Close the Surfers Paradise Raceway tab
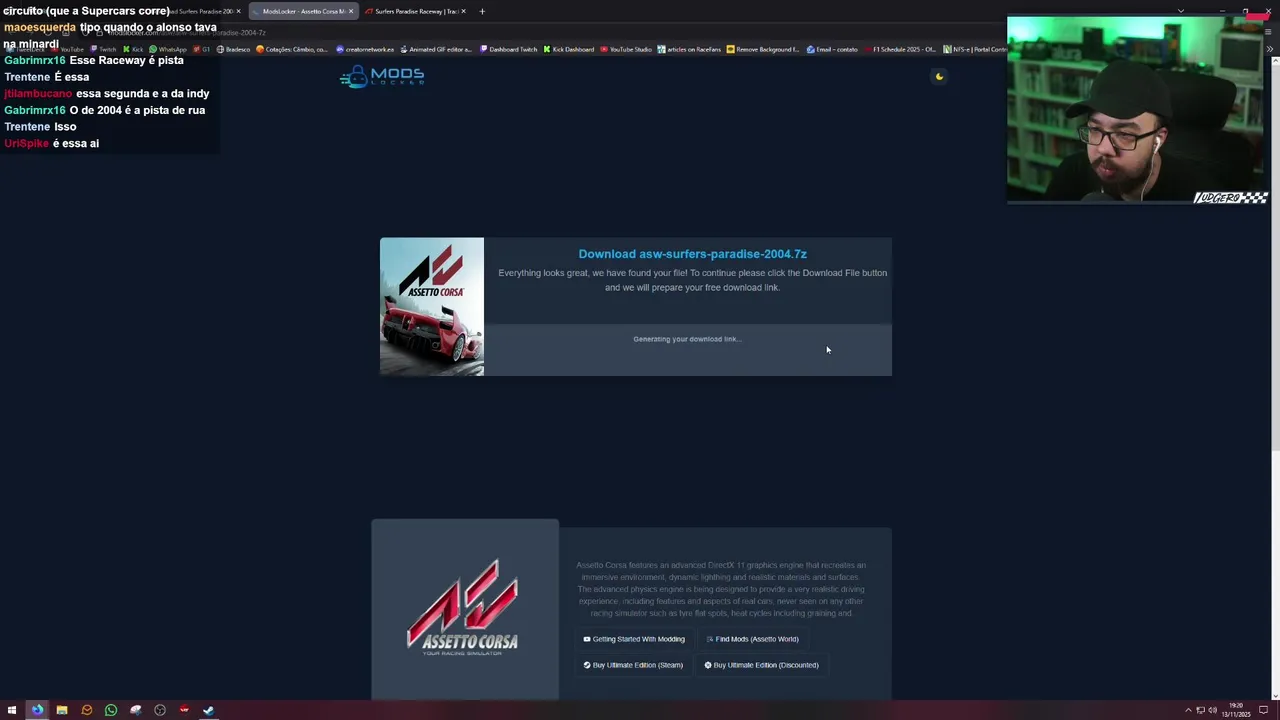Screen dimensions: 1280x720 (463, 11)
